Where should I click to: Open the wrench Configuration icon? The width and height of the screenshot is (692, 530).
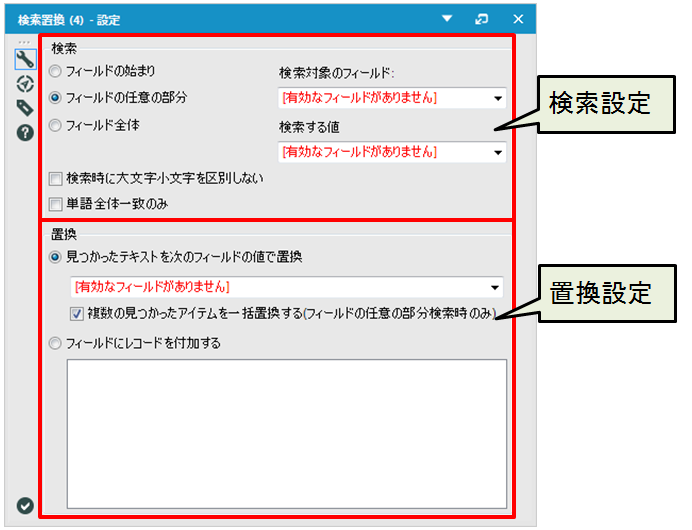(25, 59)
